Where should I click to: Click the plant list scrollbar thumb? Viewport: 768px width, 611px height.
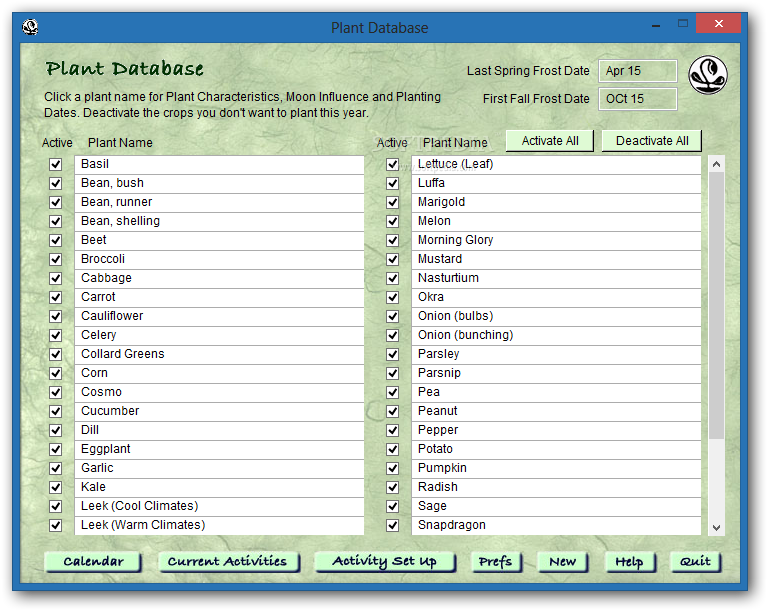click(x=716, y=306)
